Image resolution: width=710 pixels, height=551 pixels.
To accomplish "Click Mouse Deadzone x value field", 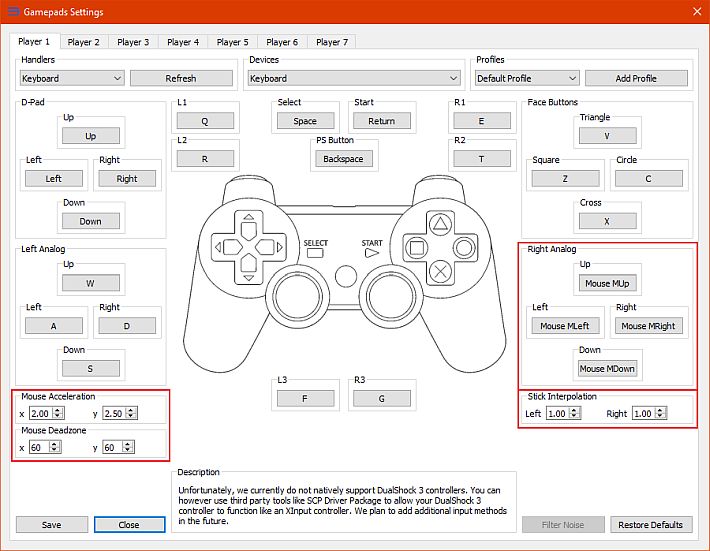I will click(x=40, y=447).
